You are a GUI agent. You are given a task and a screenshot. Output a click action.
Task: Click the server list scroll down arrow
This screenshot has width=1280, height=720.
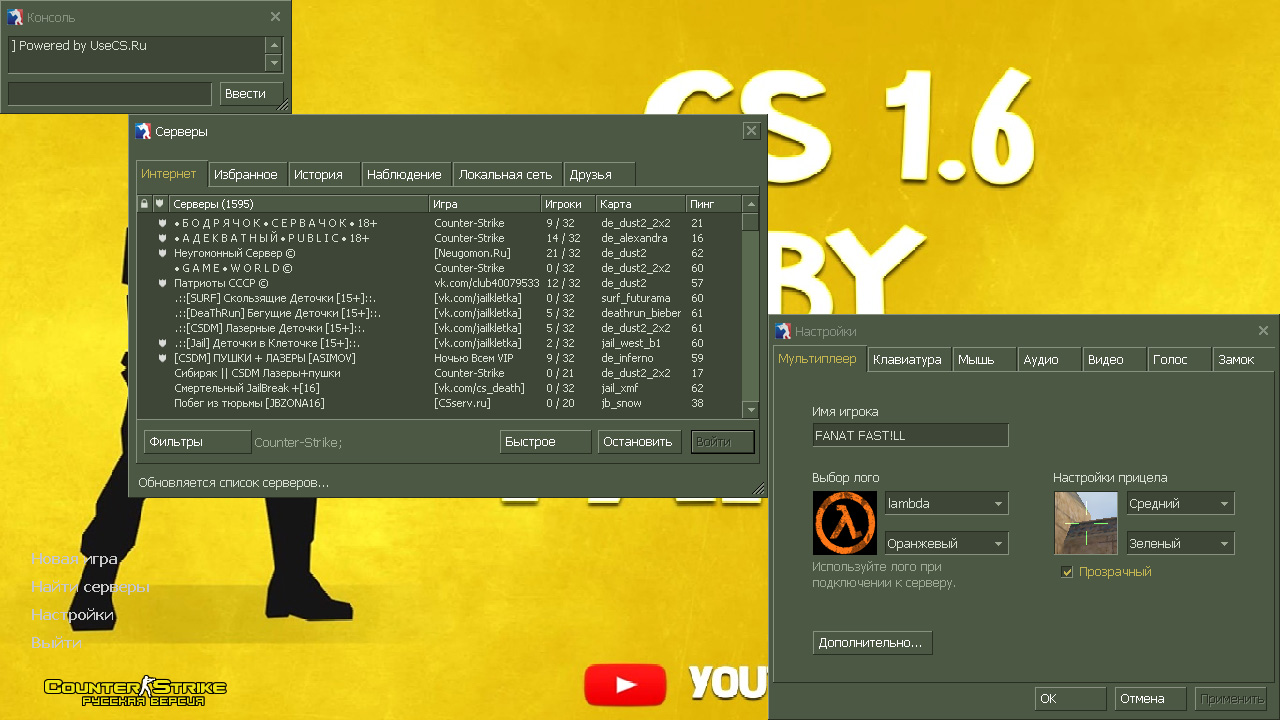coord(750,409)
